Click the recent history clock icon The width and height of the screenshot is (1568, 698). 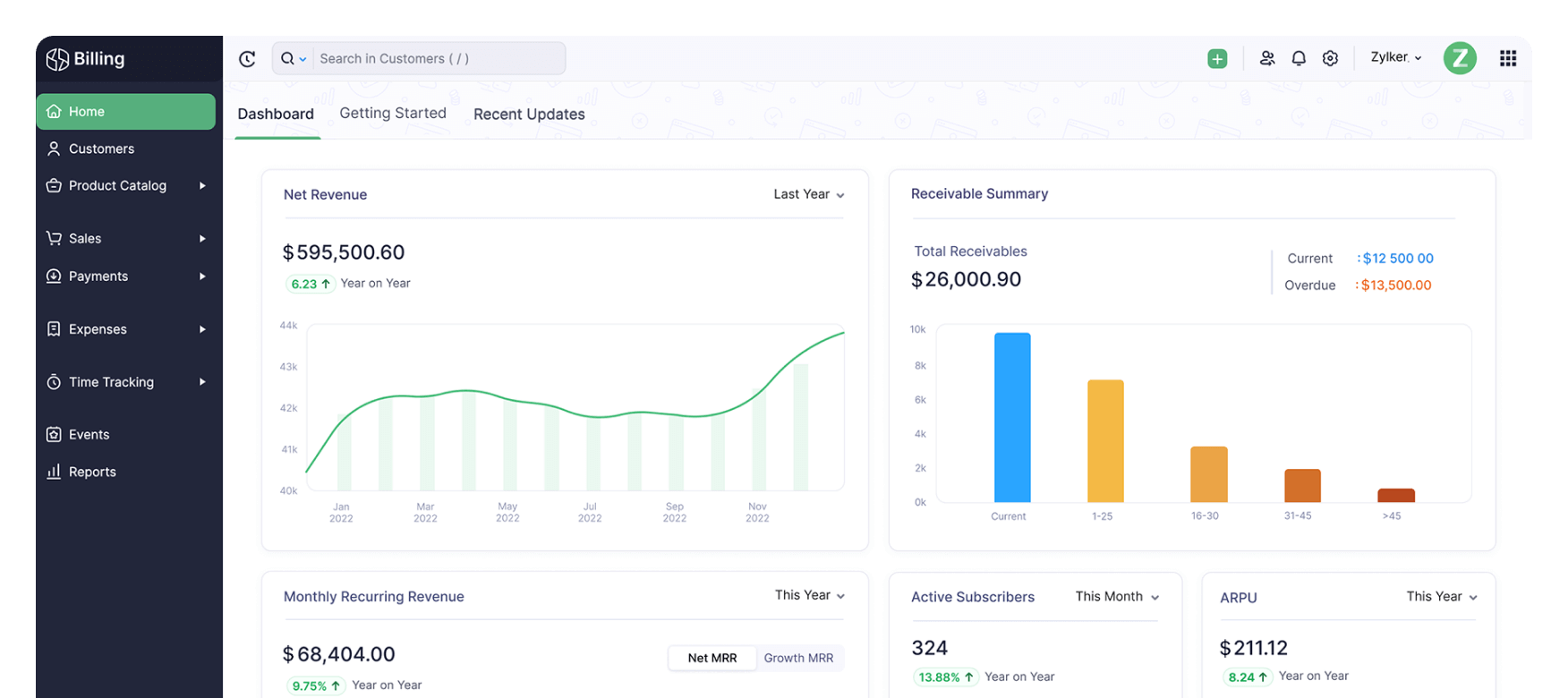click(248, 59)
